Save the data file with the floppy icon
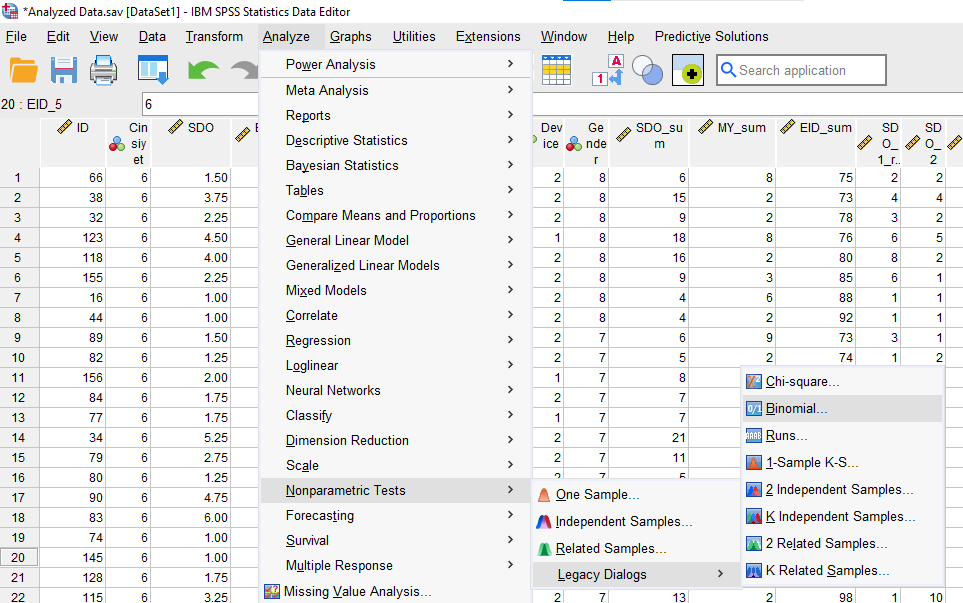 pyautogui.click(x=64, y=70)
